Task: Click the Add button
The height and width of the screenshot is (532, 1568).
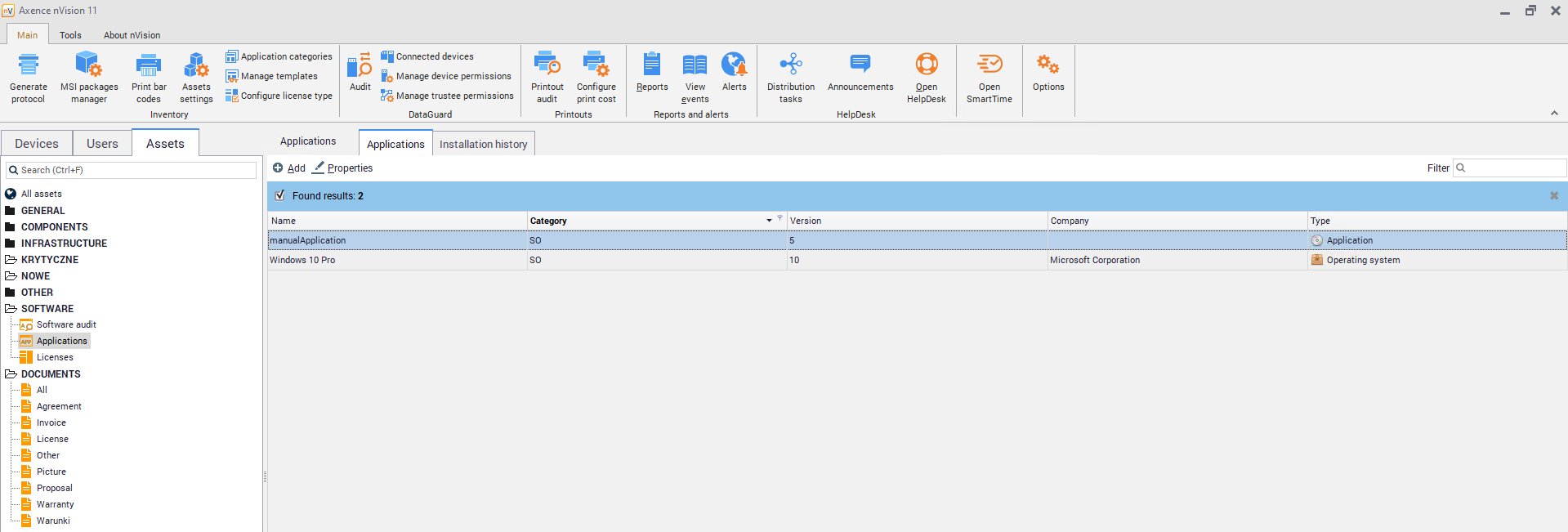Action: point(289,168)
